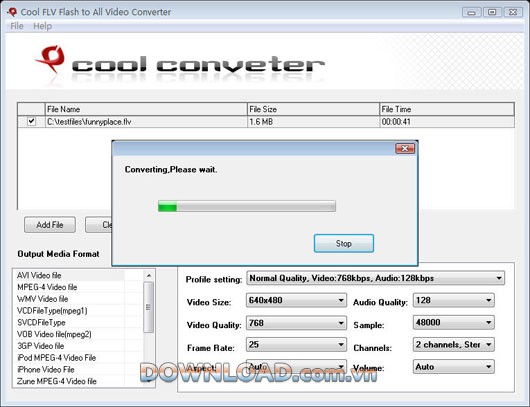The height and width of the screenshot is (407, 530).
Task: Click the format list scroll up arrow
Action: click(149, 276)
